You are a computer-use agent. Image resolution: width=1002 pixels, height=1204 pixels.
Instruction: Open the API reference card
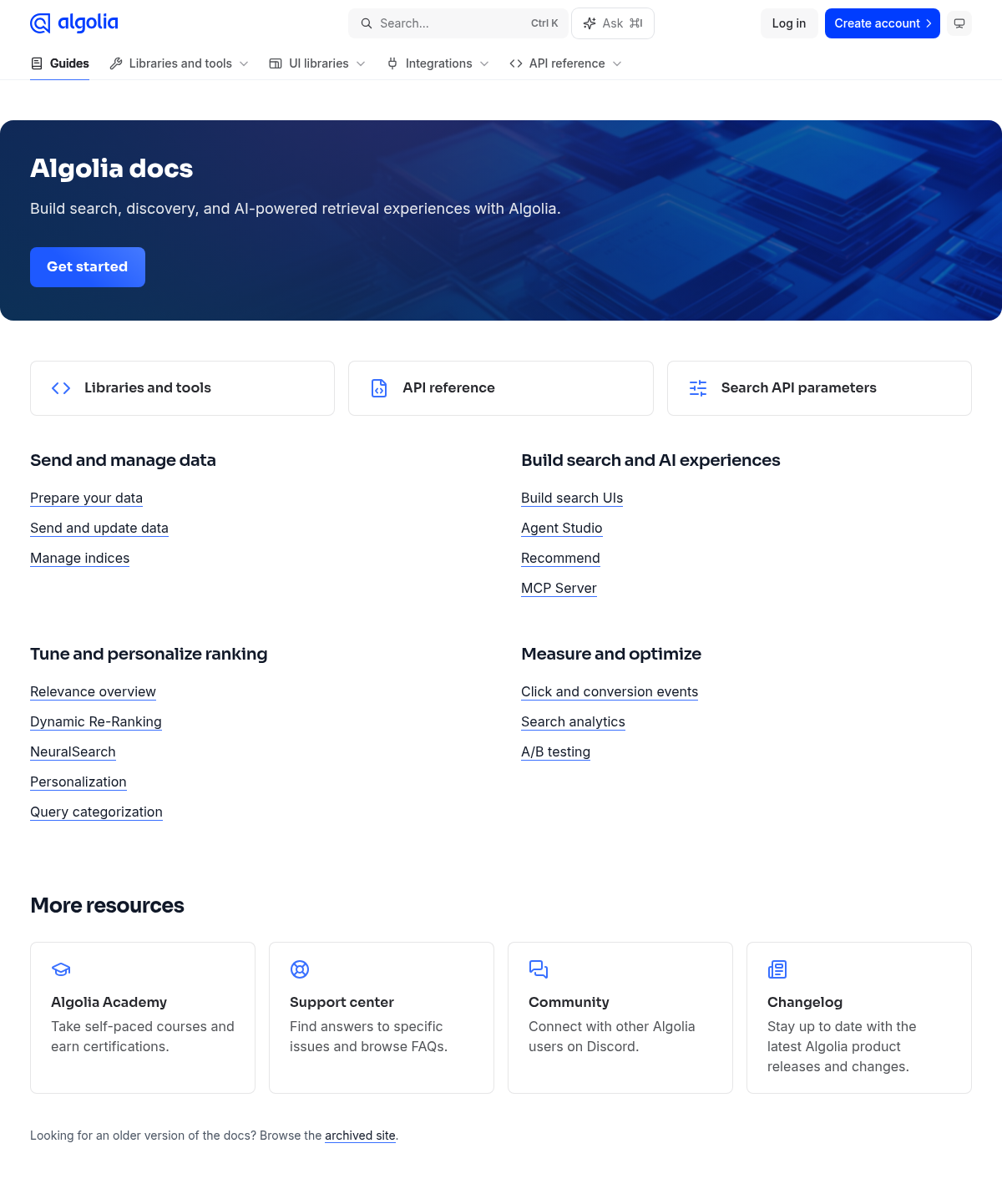tap(501, 388)
